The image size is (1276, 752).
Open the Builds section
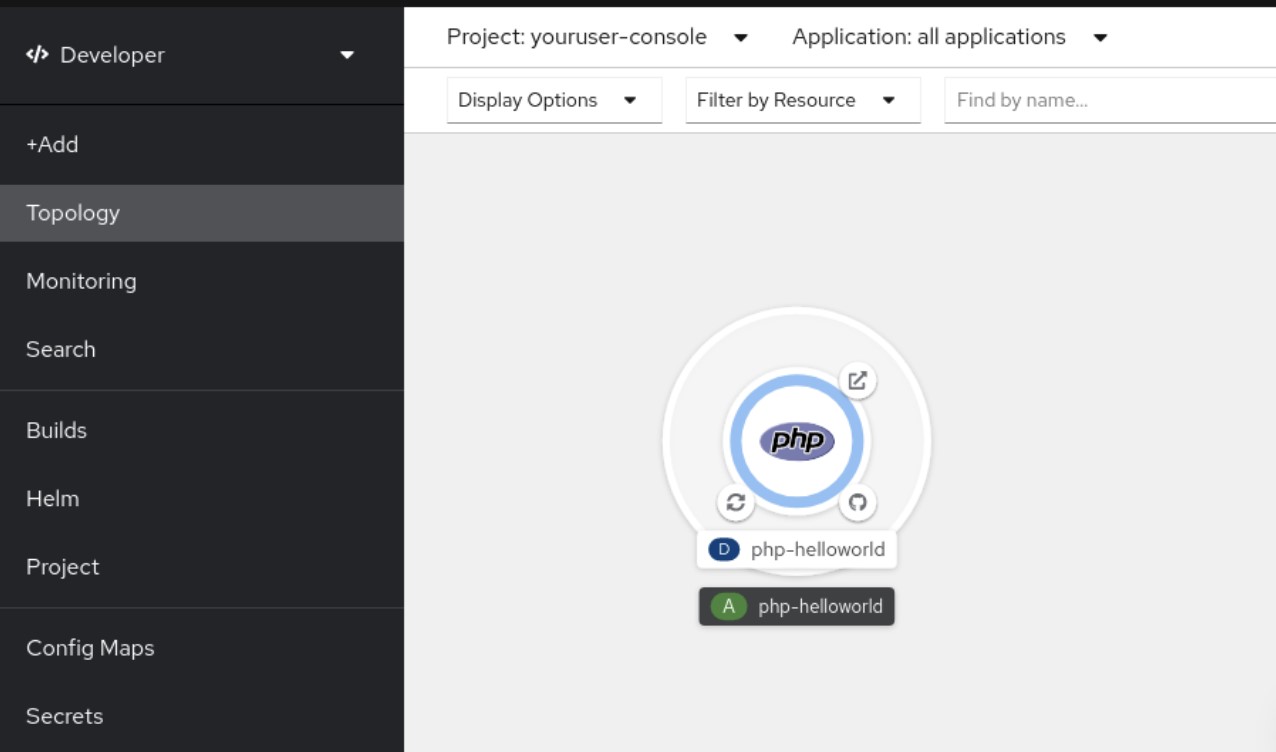tap(56, 430)
